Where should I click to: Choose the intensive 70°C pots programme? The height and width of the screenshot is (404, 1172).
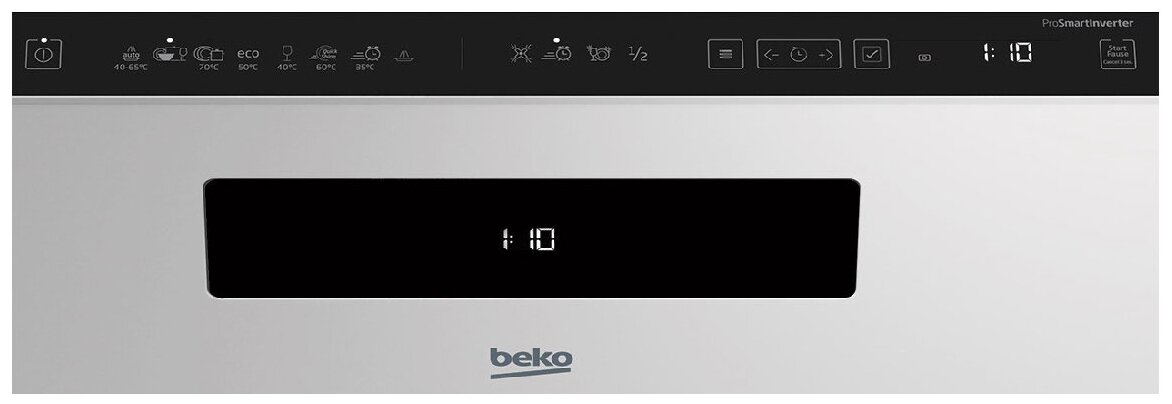209,58
